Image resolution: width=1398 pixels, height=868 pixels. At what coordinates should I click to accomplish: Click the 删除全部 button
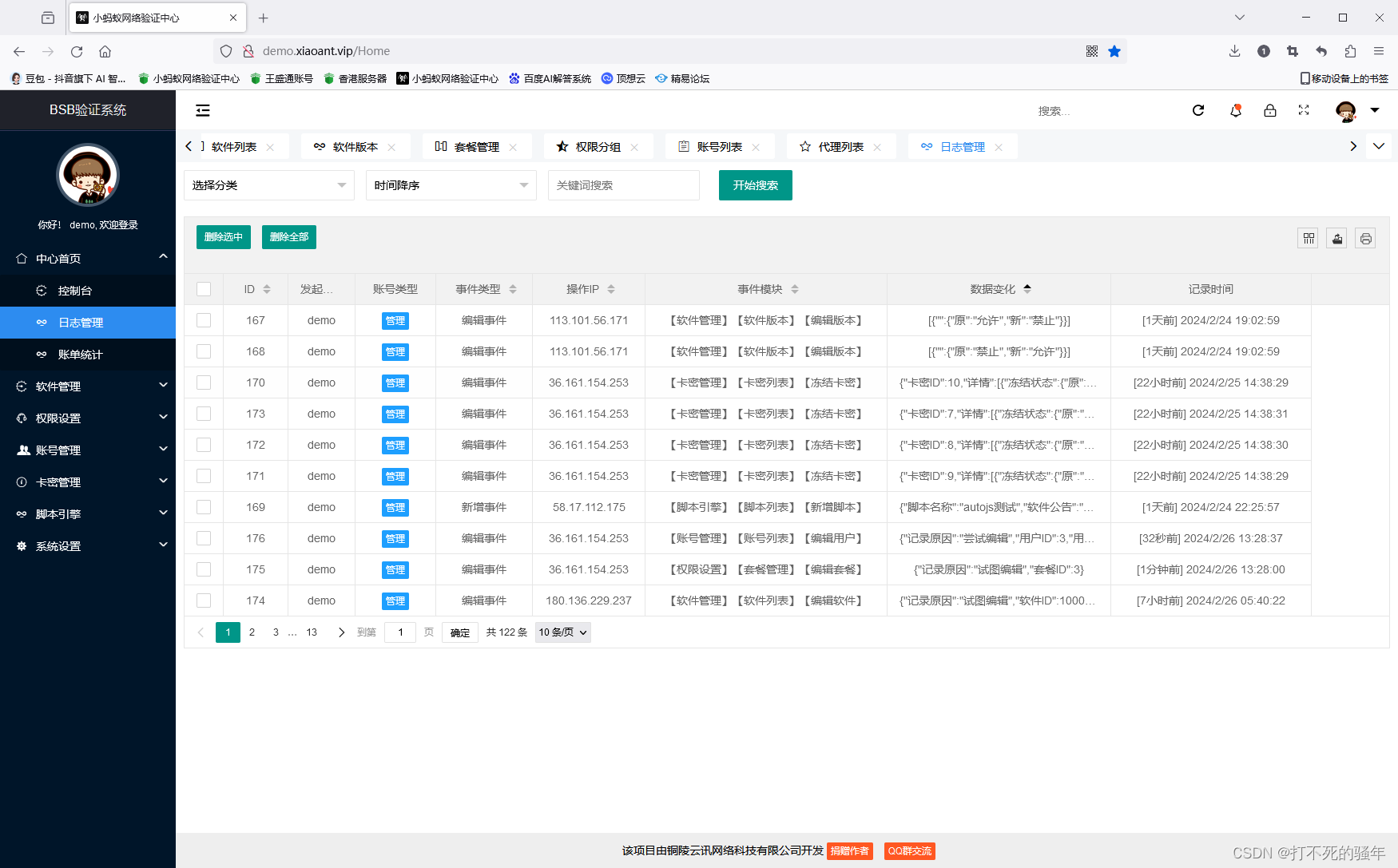coord(289,237)
